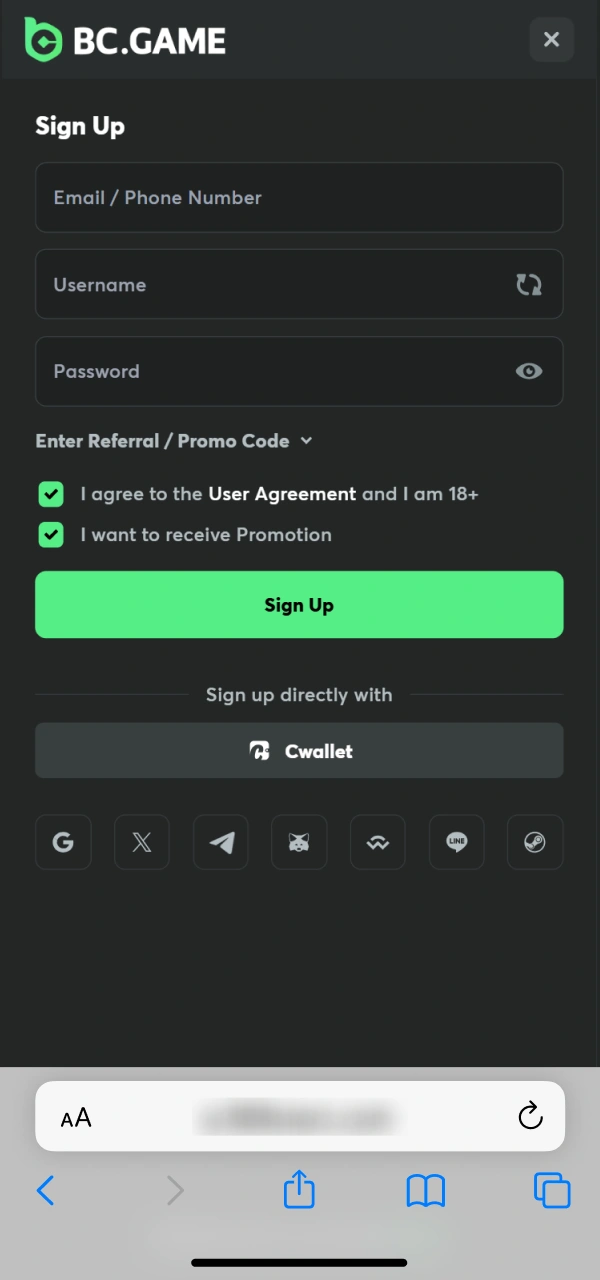600x1280 pixels.
Task: Click the Email / Phone Number field
Action: (299, 197)
